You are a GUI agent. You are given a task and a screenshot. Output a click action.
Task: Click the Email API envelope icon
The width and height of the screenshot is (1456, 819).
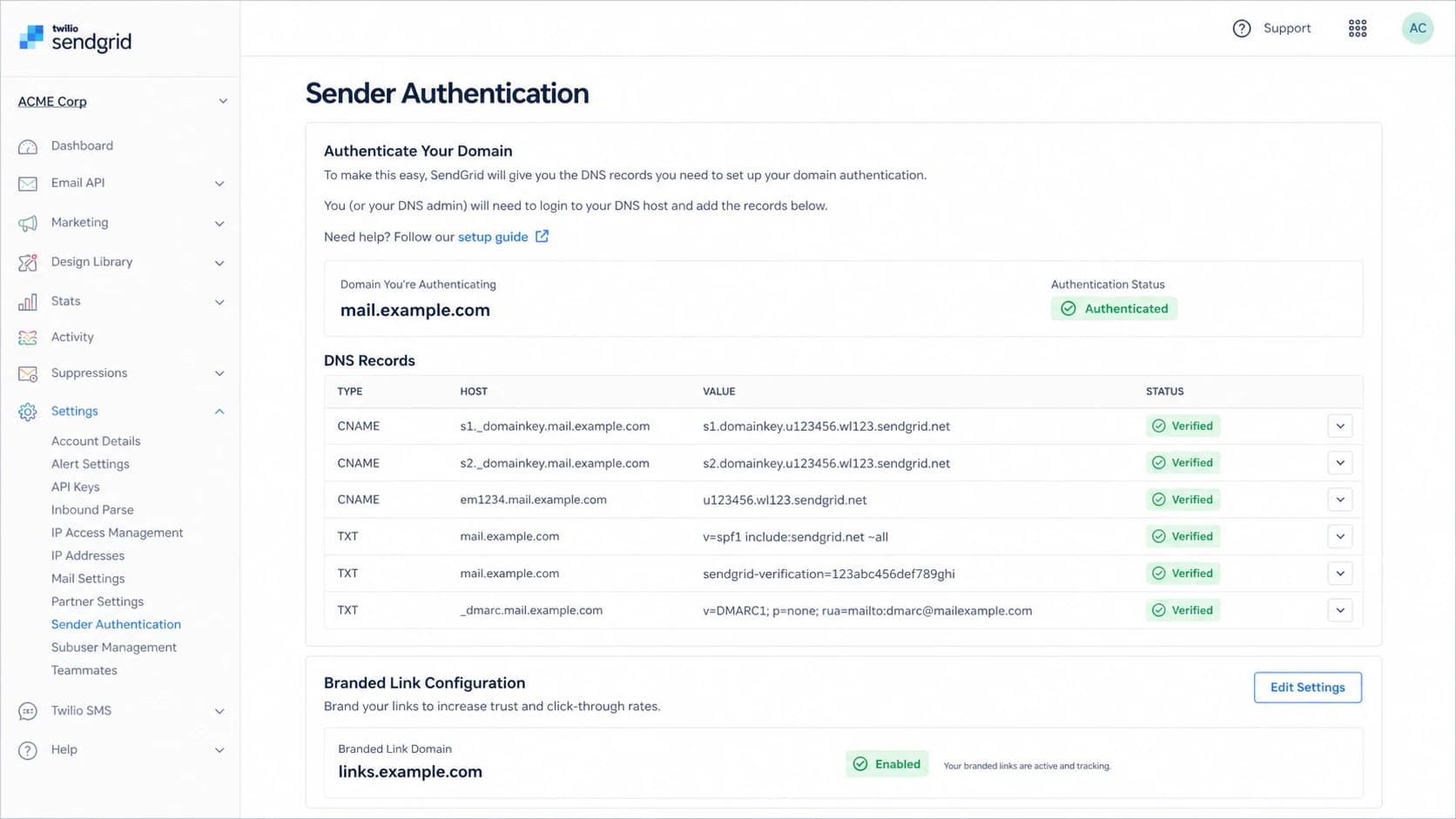[x=28, y=184]
